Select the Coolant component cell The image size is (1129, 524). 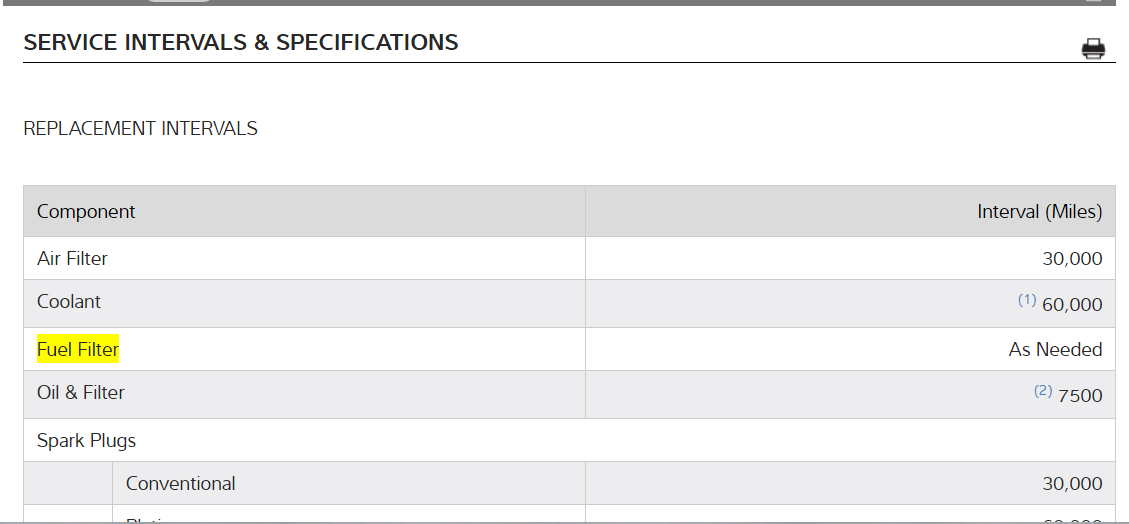click(69, 302)
